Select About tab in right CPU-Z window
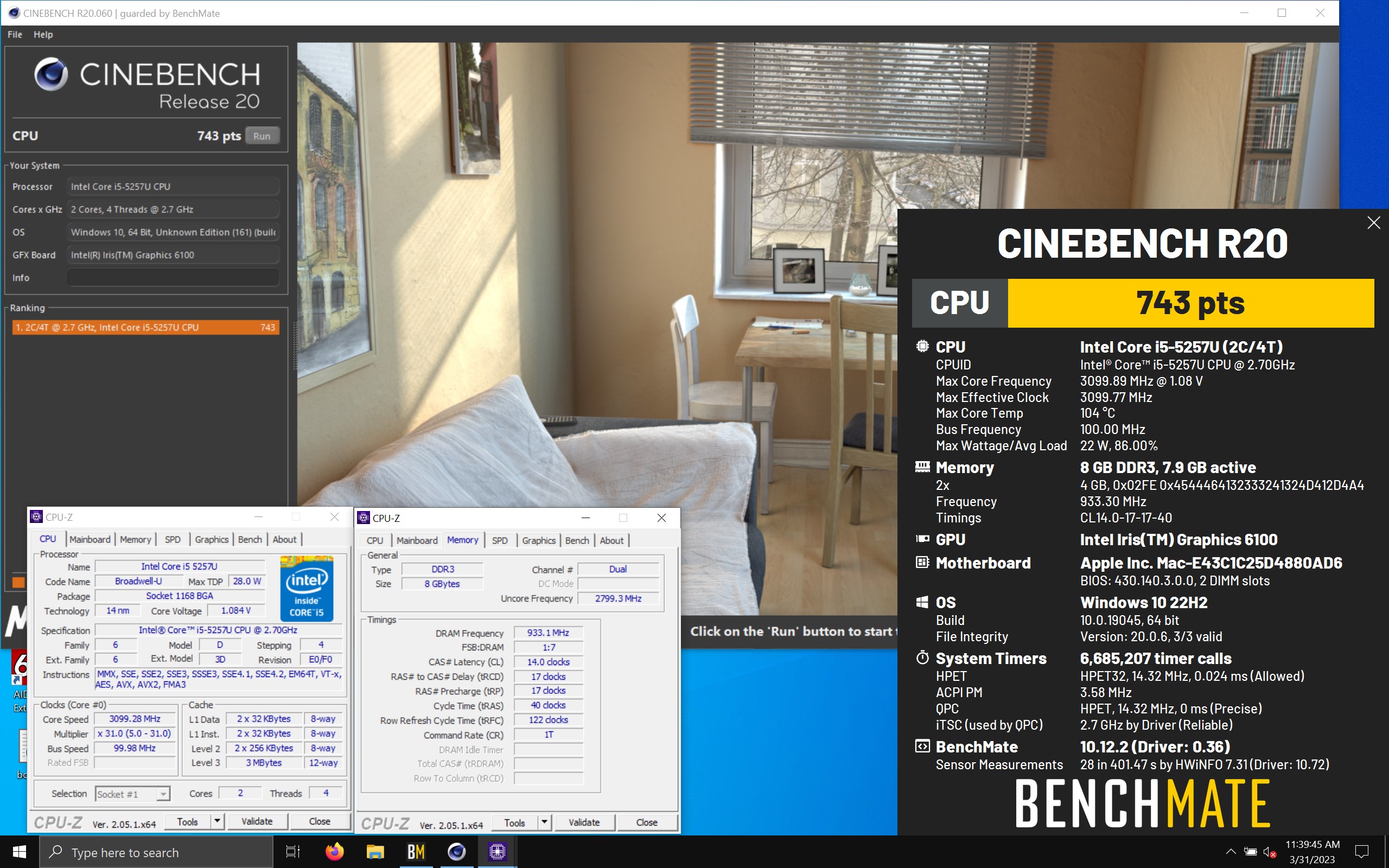Screen dimensions: 1389x868 612,541
